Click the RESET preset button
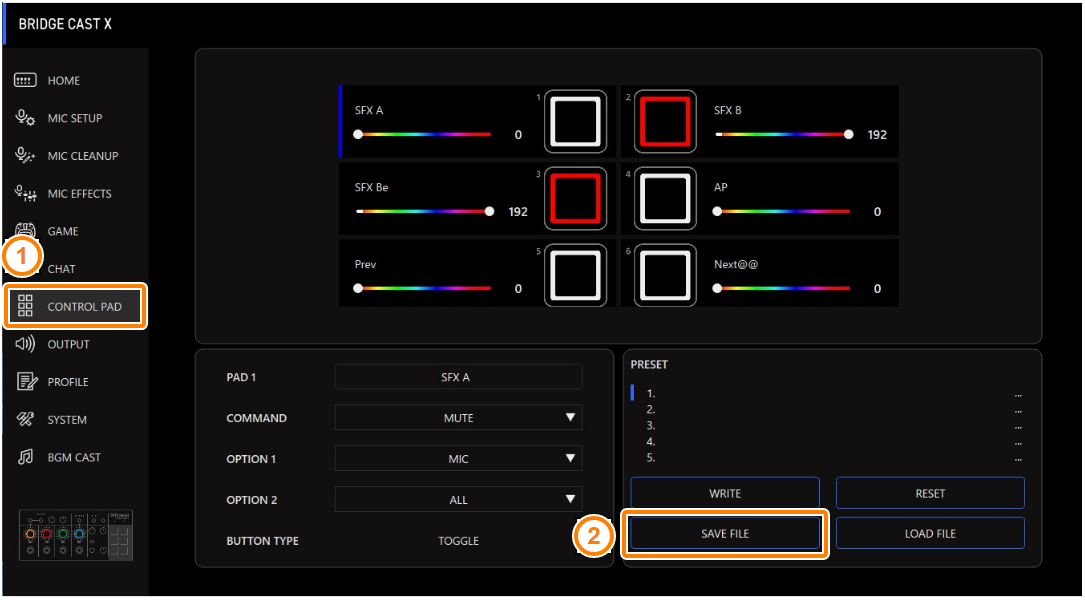Screen dimensions: 1085x600 point(930,493)
